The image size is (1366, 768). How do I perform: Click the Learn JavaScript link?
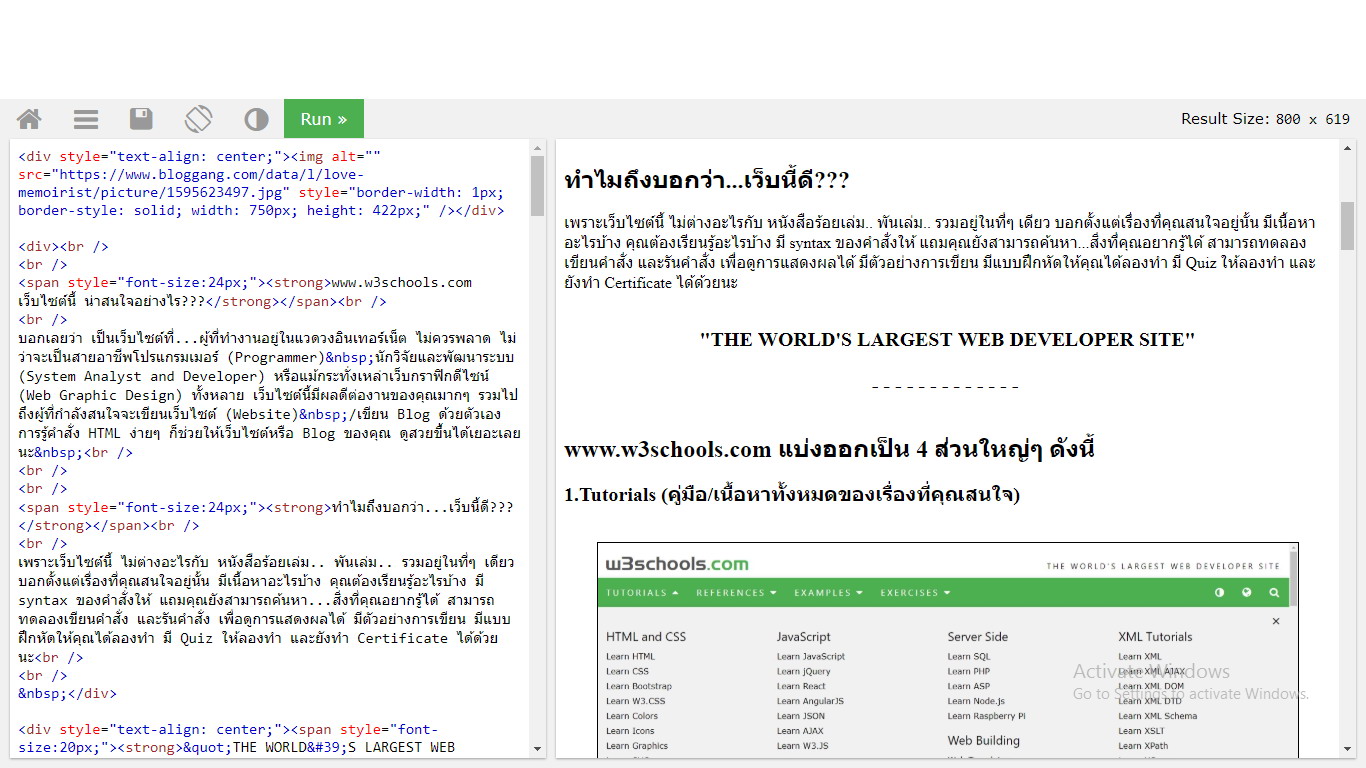point(811,657)
